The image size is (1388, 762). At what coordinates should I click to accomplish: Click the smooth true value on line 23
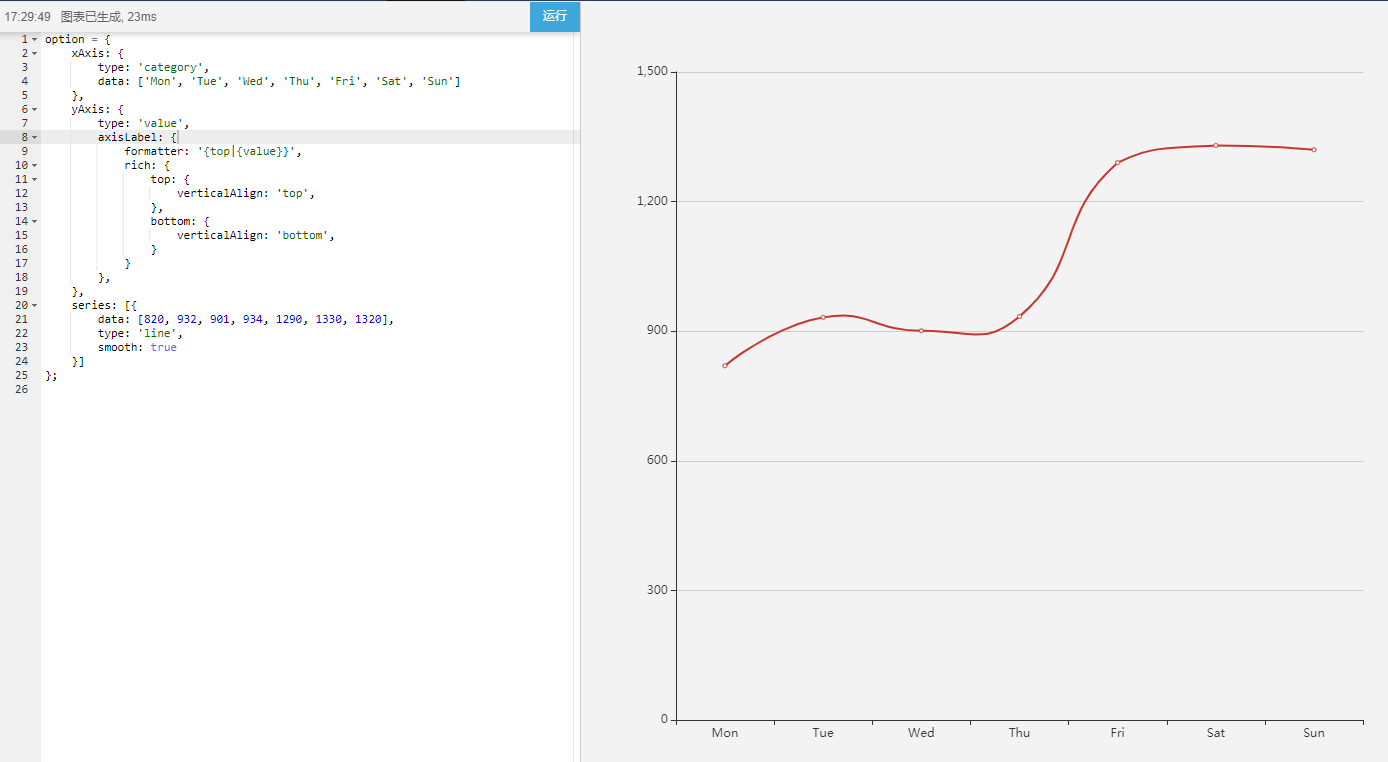pyautogui.click(x=163, y=347)
